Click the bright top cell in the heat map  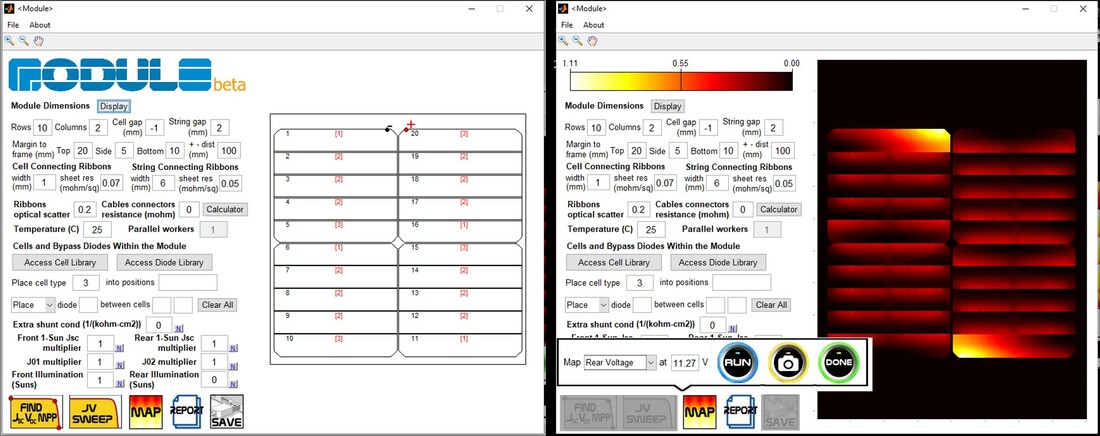coord(888,141)
